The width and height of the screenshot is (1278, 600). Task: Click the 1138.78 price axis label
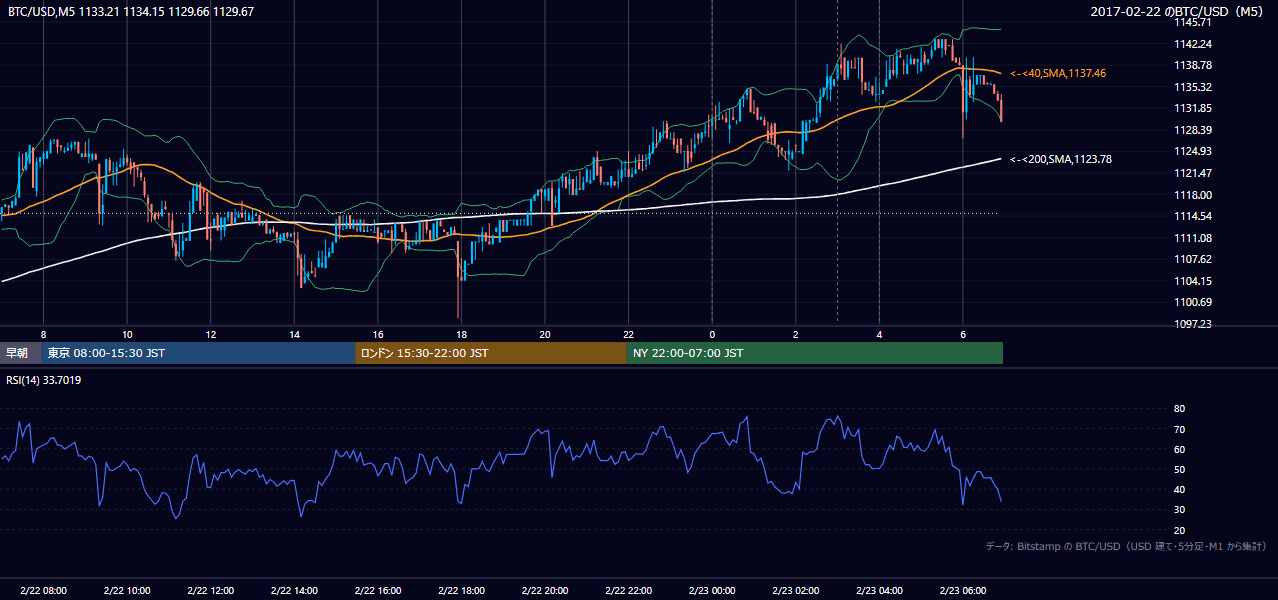coord(1194,65)
